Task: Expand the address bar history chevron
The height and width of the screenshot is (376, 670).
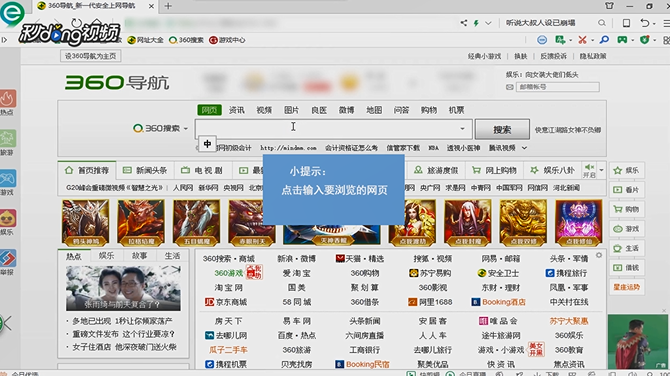Action: (x=488, y=23)
